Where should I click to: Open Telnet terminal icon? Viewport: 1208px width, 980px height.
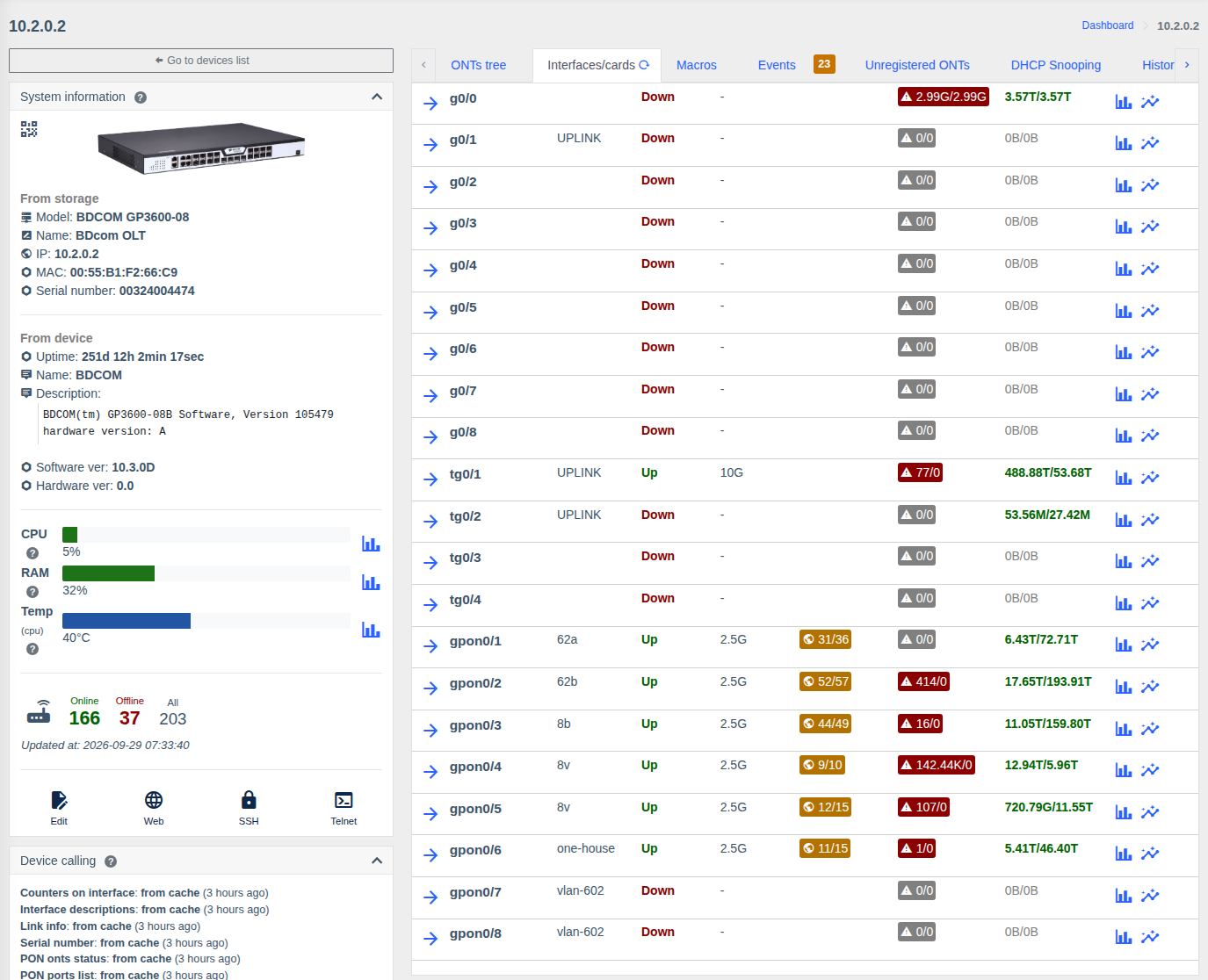(344, 800)
